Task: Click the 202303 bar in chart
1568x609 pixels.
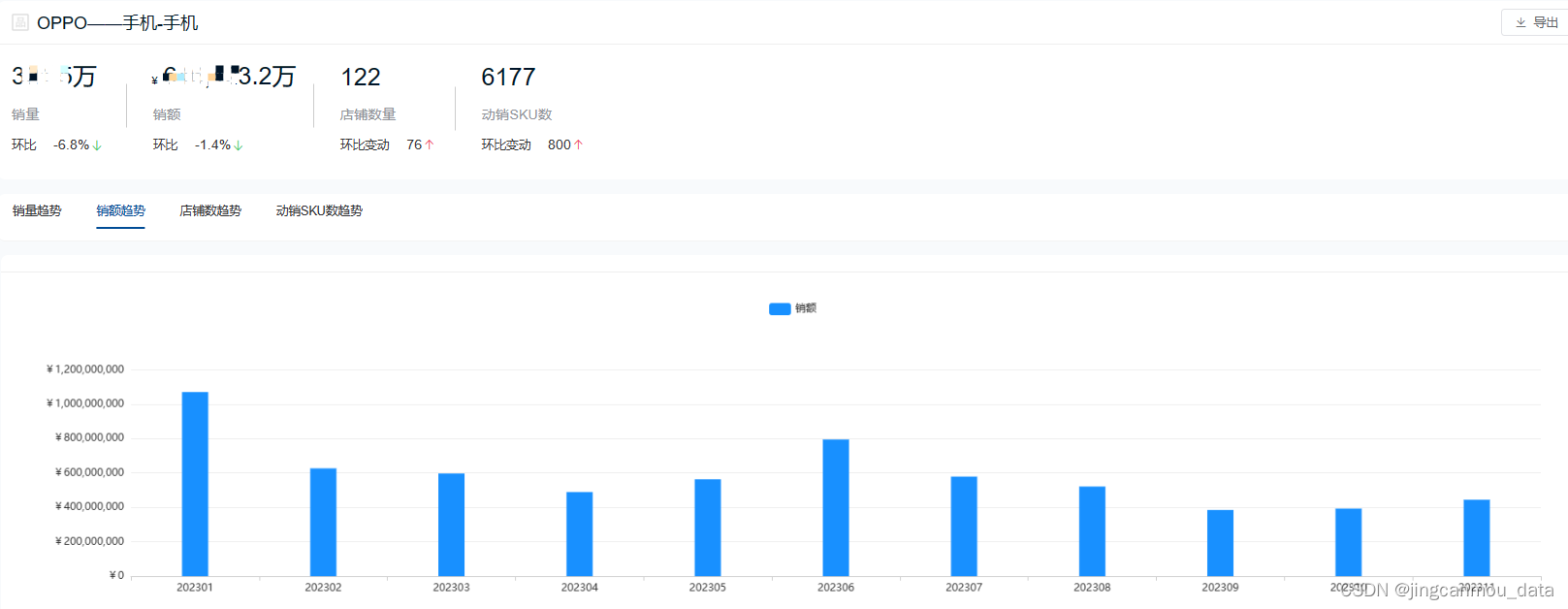Action: coord(451,525)
